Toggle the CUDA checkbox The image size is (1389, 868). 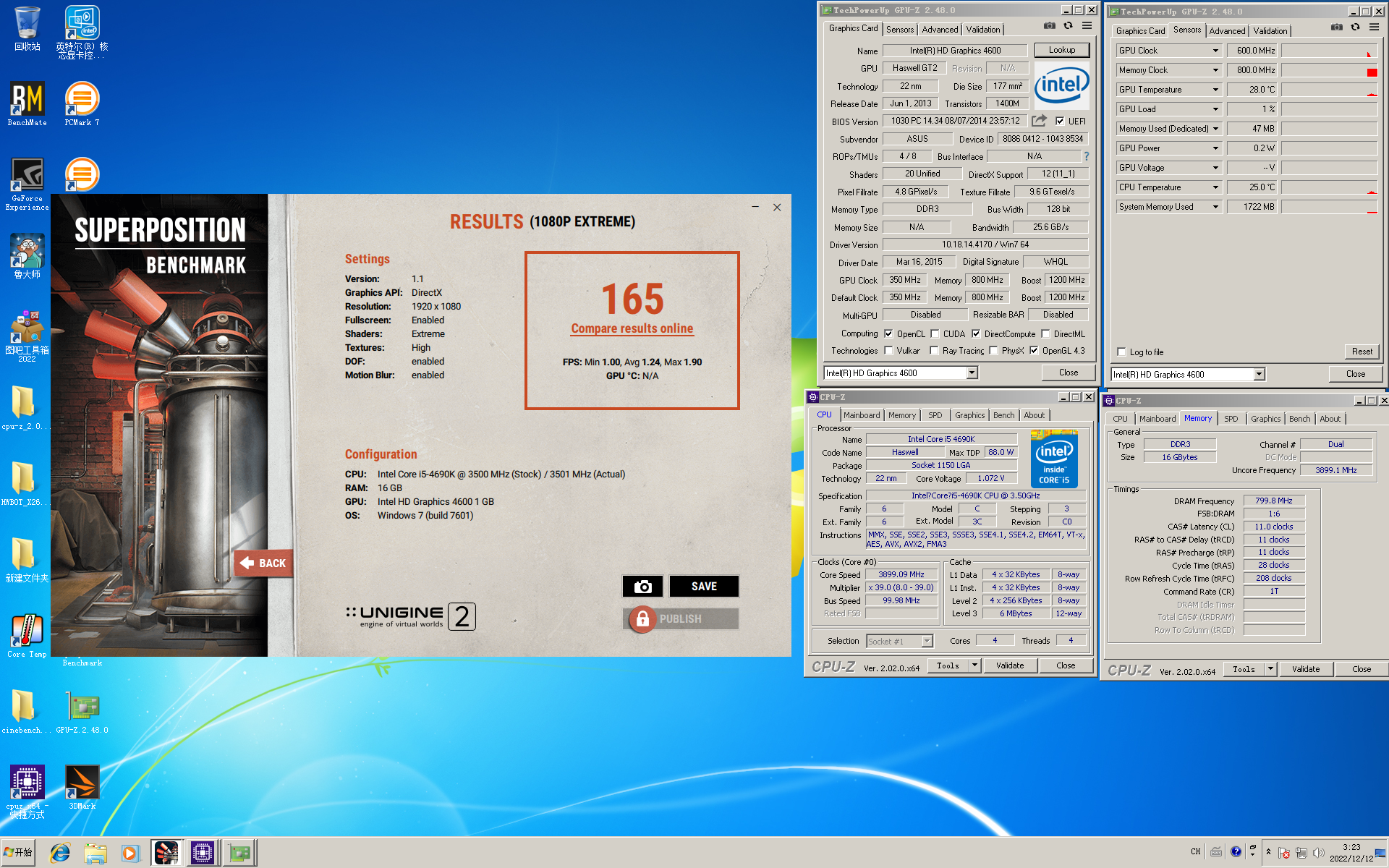click(x=935, y=334)
